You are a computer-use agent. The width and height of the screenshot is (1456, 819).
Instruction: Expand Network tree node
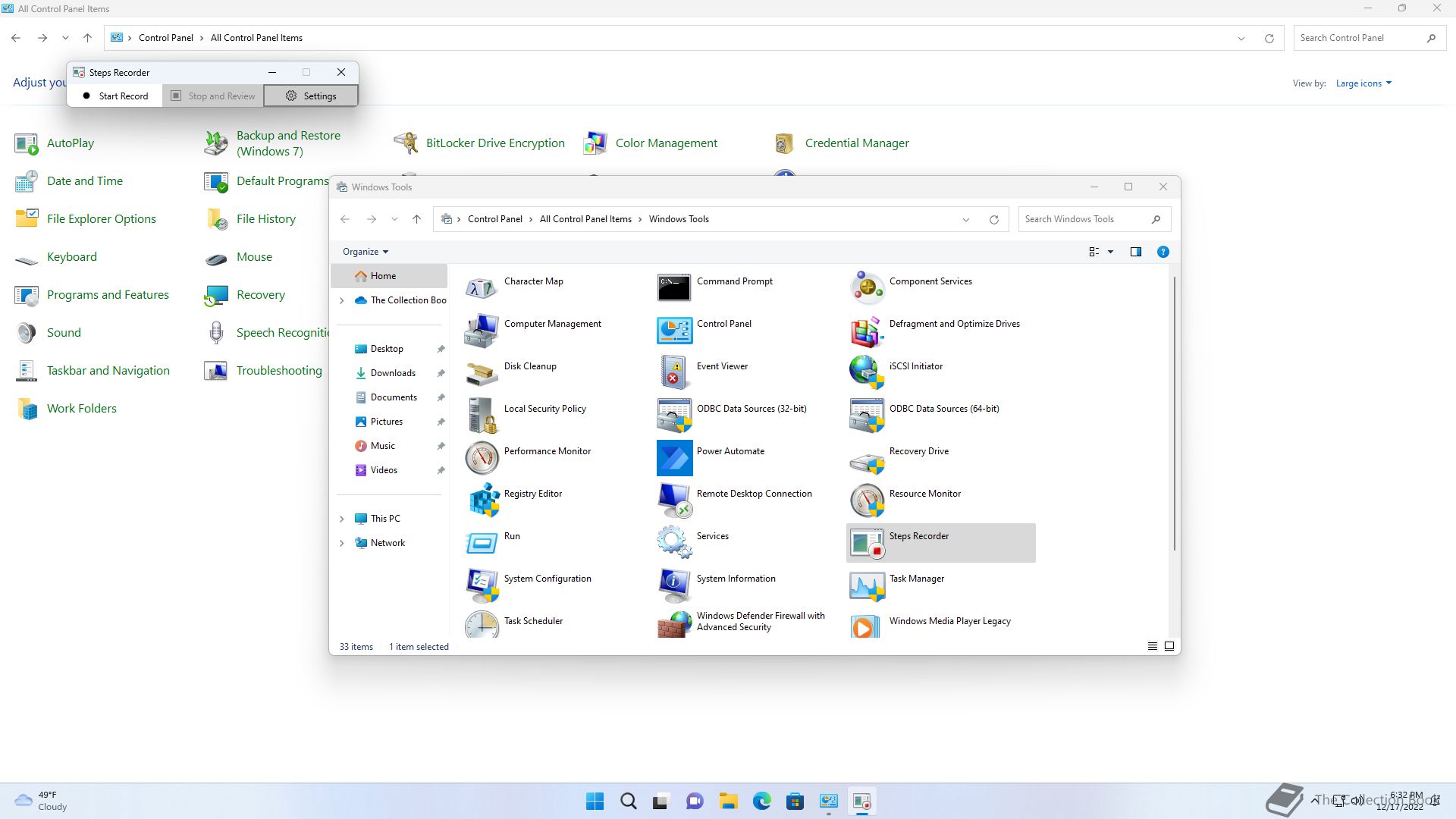[341, 543]
